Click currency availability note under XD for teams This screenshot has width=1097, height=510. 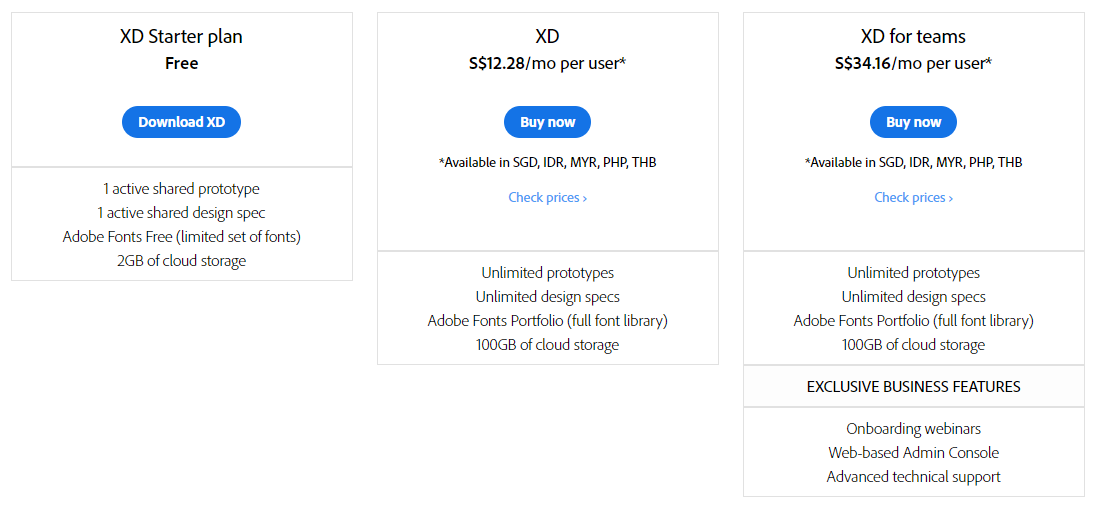(x=913, y=162)
